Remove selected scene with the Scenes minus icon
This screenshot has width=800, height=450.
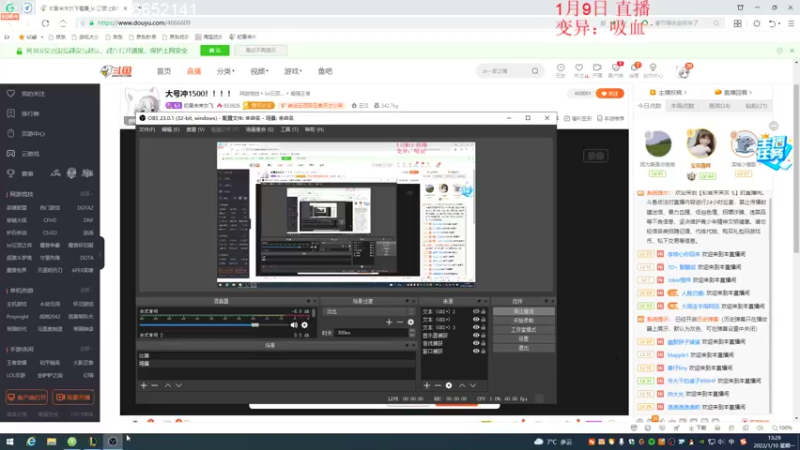[155, 385]
